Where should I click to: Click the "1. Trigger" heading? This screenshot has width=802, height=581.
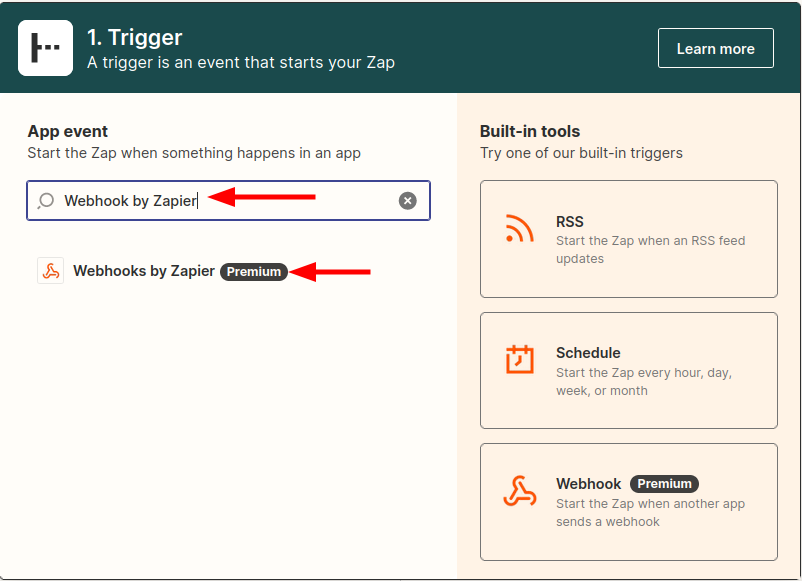tap(135, 38)
